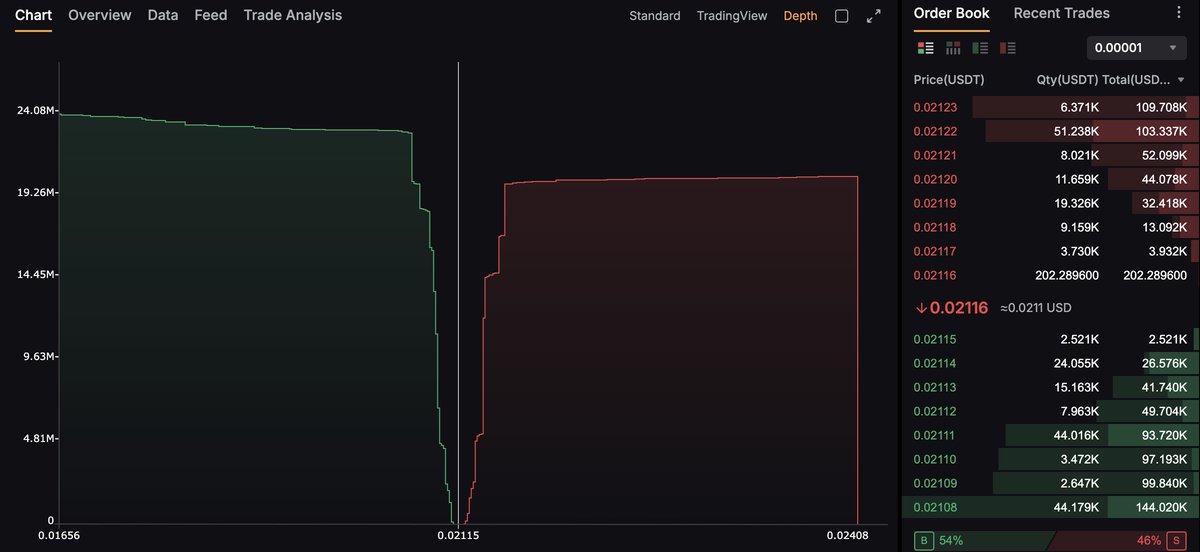Click the last price 0.02116 indicator
The height and width of the screenshot is (552, 1200).
951,308
